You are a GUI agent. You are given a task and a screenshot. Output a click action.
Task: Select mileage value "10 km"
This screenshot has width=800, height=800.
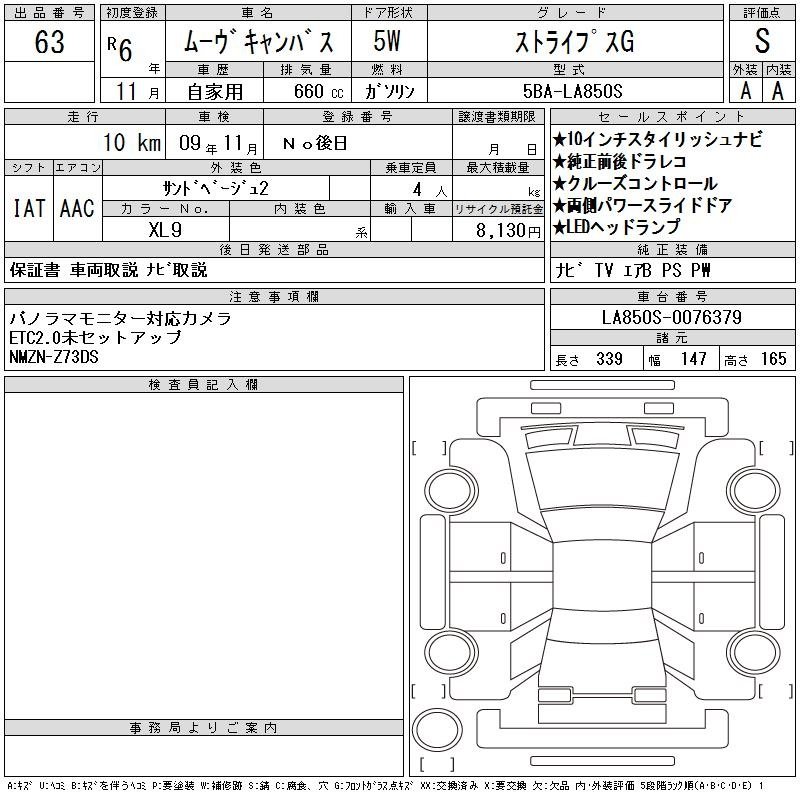(x=132, y=143)
